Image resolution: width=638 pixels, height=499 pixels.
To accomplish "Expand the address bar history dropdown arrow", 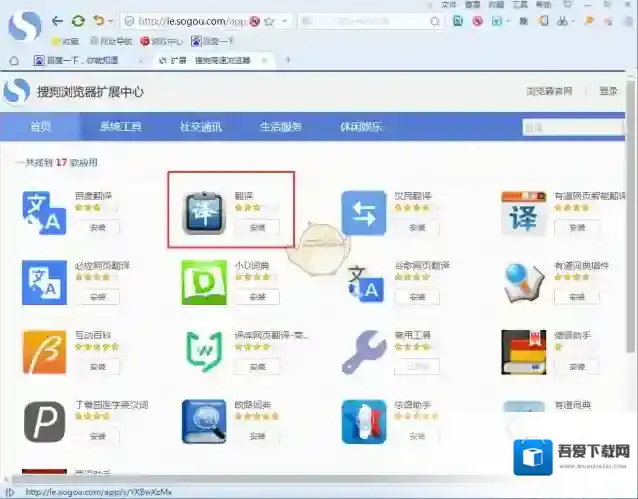I will 284,21.
